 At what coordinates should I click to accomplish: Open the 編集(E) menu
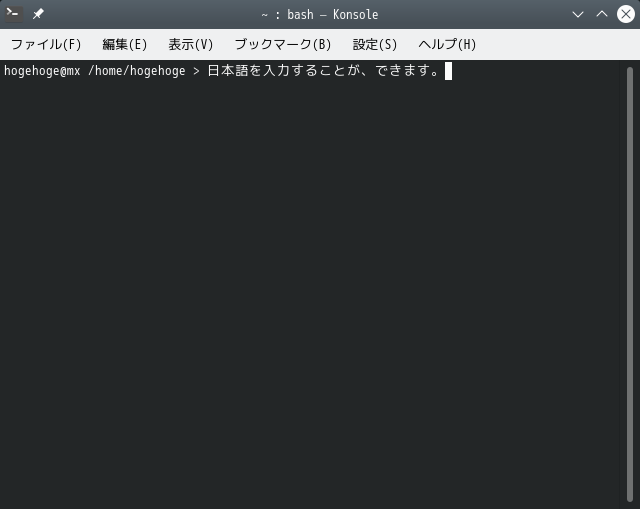point(124,44)
